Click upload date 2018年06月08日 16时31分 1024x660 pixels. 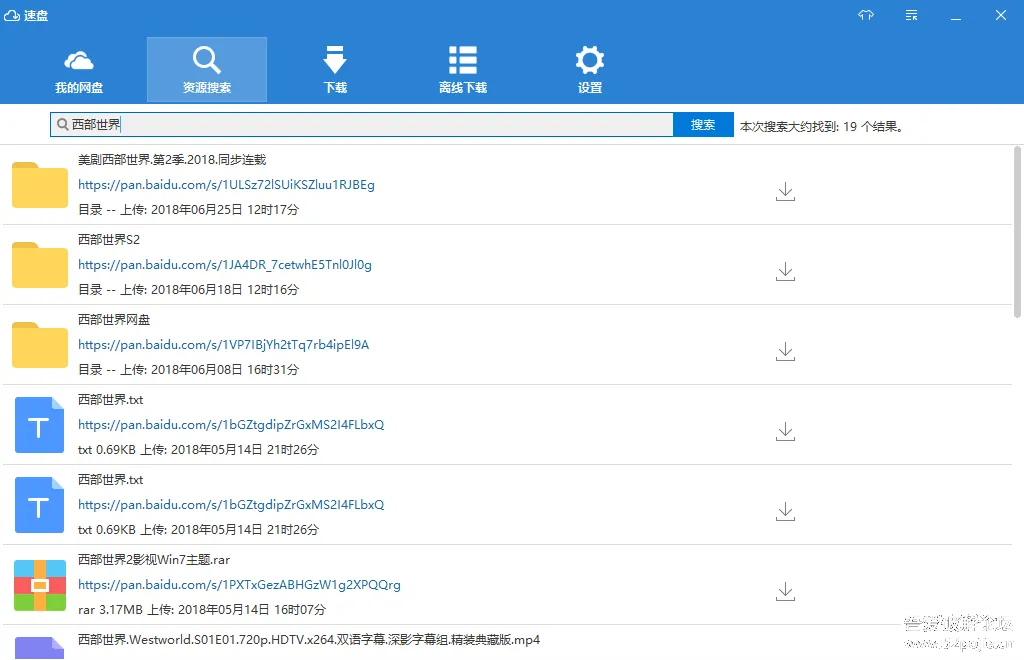coord(225,369)
